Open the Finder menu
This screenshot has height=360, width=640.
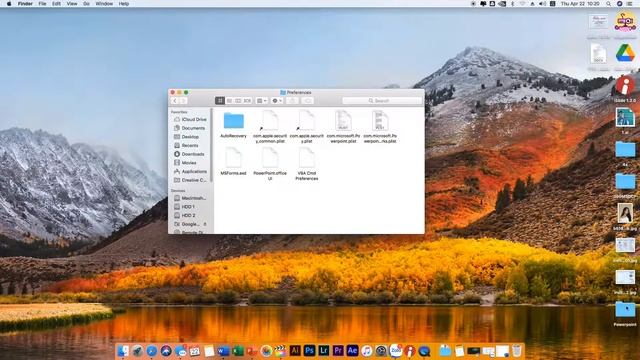coord(25,4)
